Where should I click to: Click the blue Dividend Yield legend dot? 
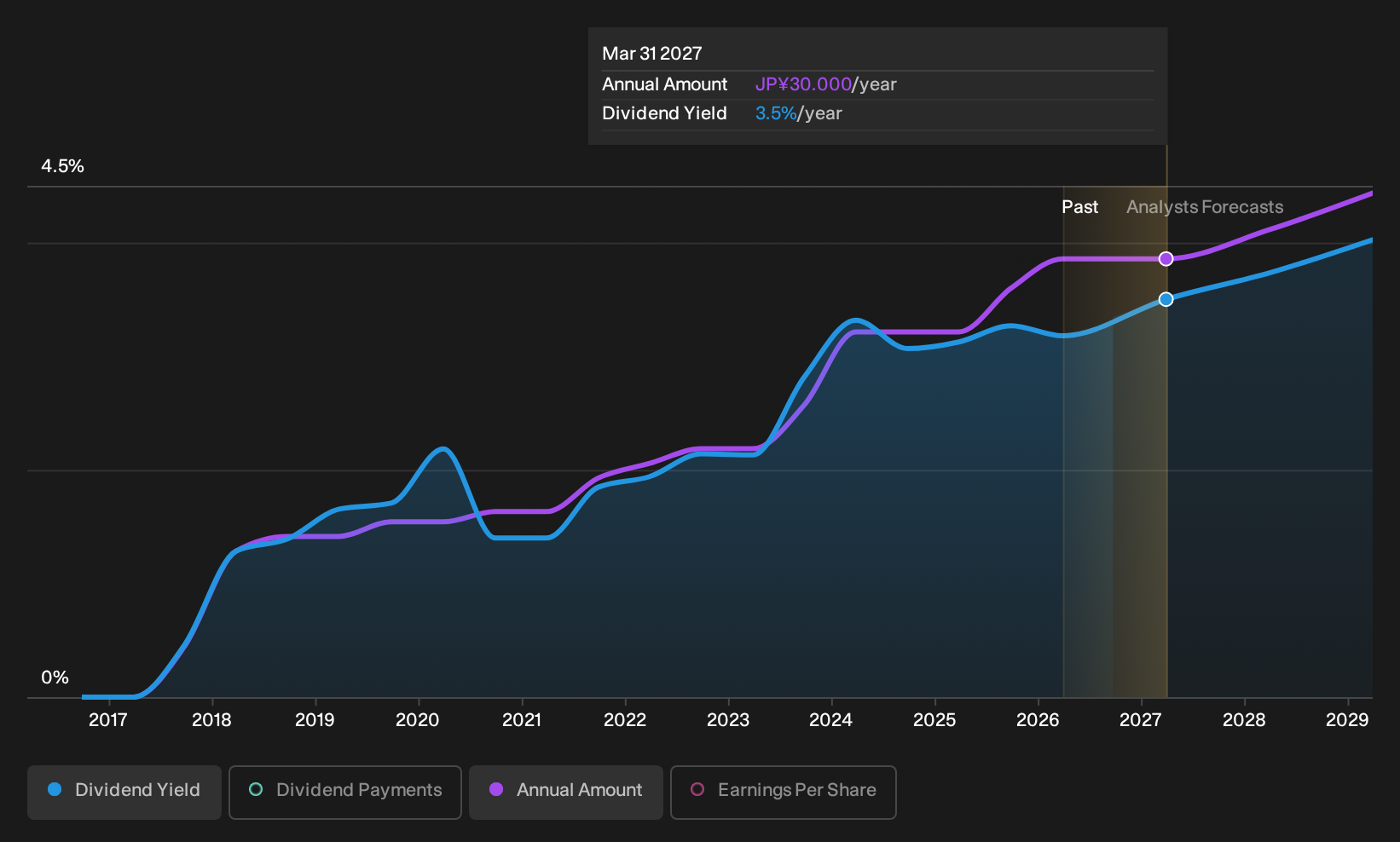pyautogui.click(x=55, y=789)
